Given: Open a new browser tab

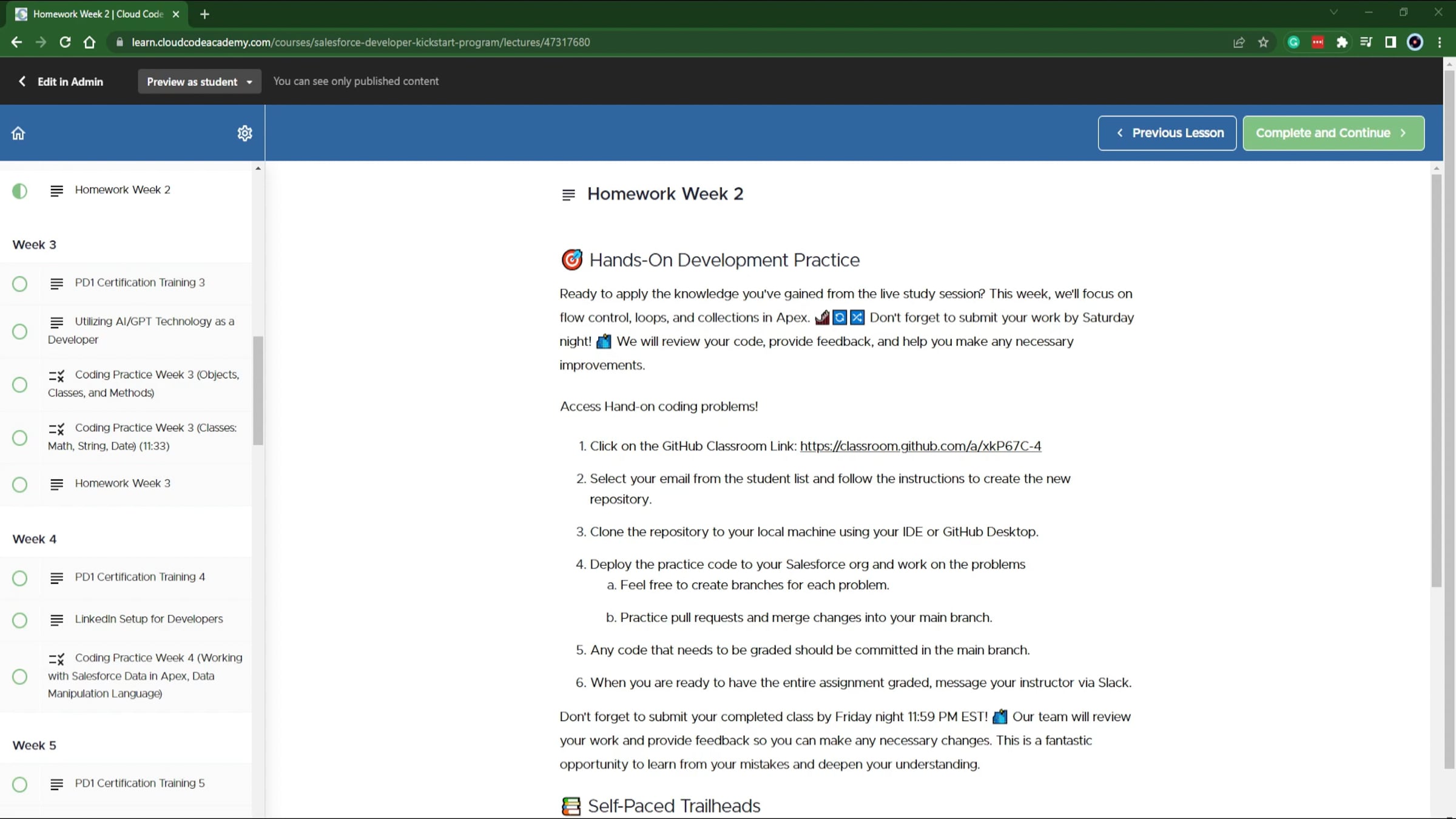Looking at the screenshot, I should (204, 14).
